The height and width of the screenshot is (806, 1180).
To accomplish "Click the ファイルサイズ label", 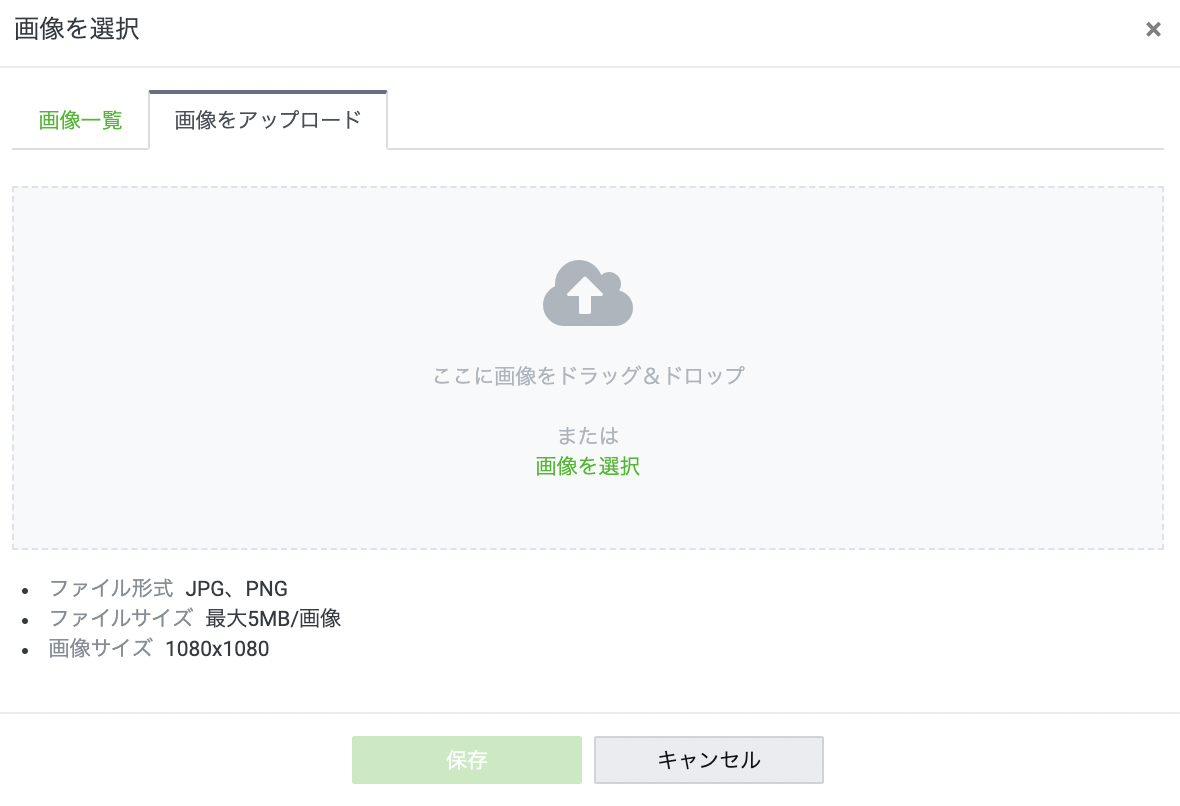I will pos(120,618).
